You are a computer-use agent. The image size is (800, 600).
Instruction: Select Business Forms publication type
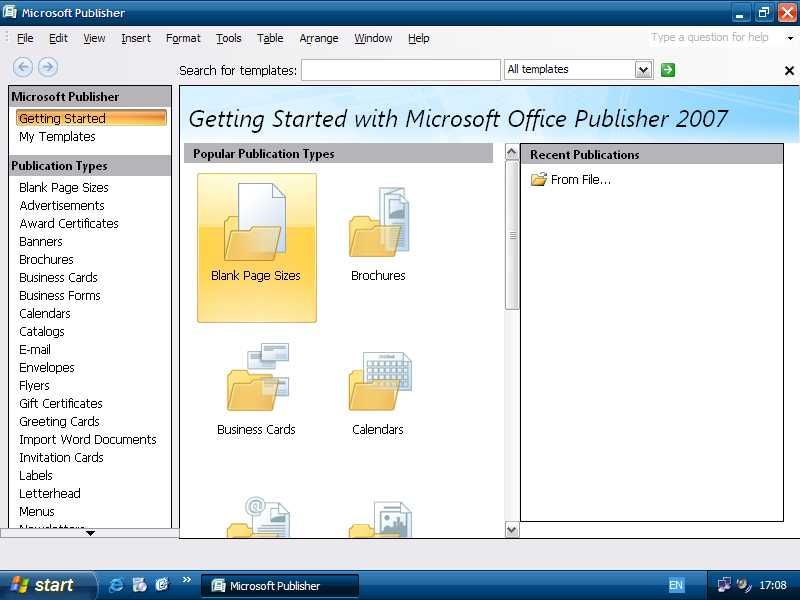[x=60, y=295]
